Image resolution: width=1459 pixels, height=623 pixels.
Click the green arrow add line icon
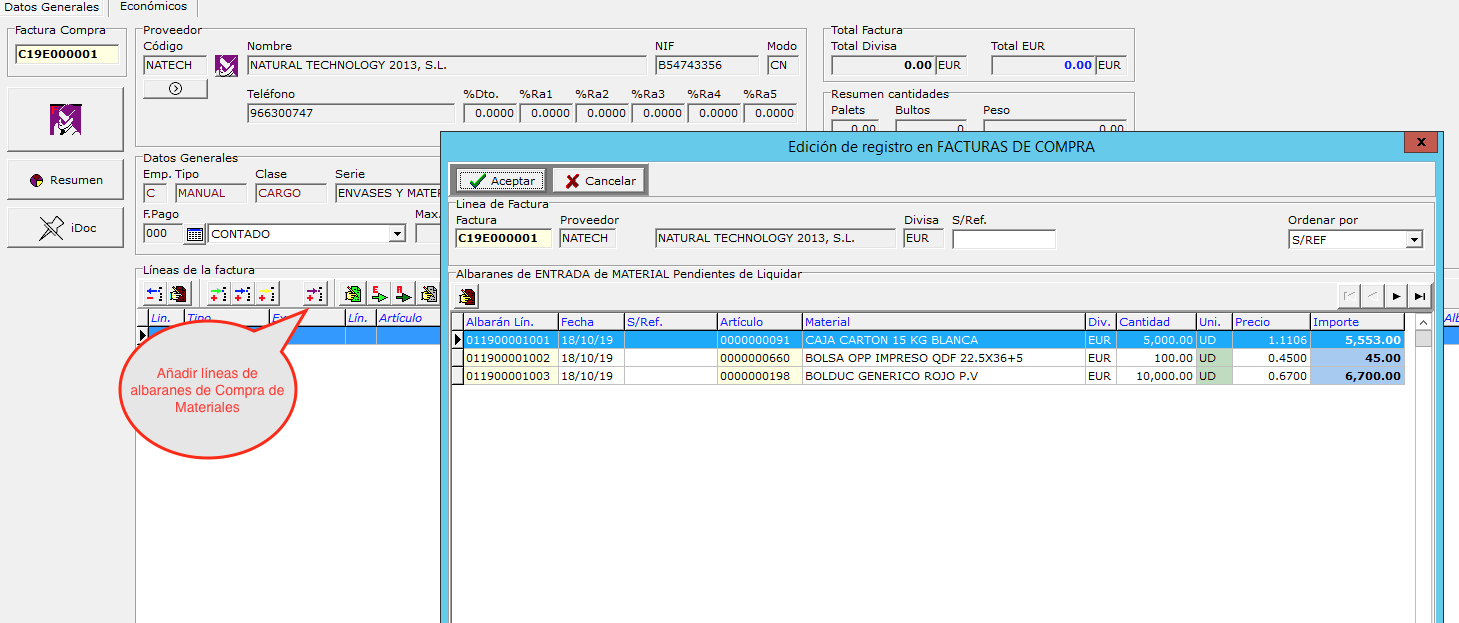tap(218, 294)
